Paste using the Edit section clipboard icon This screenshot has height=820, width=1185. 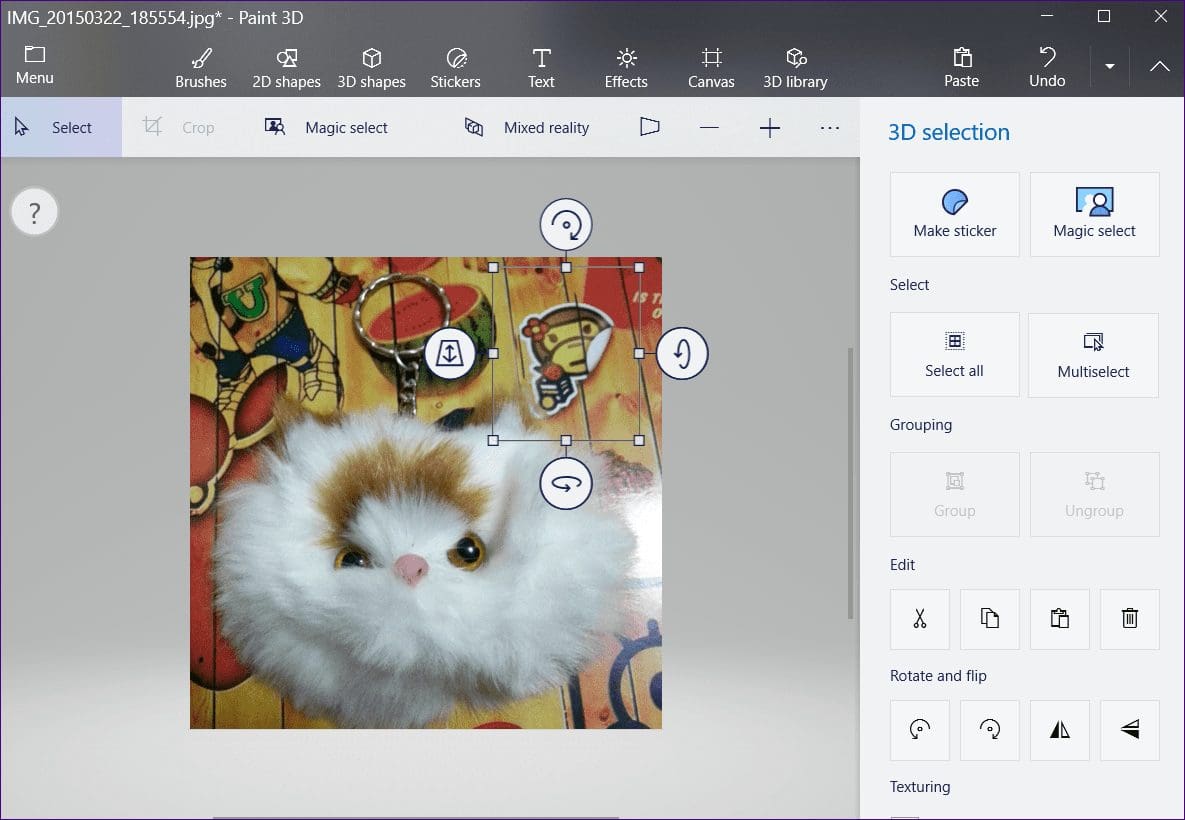click(1060, 619)
